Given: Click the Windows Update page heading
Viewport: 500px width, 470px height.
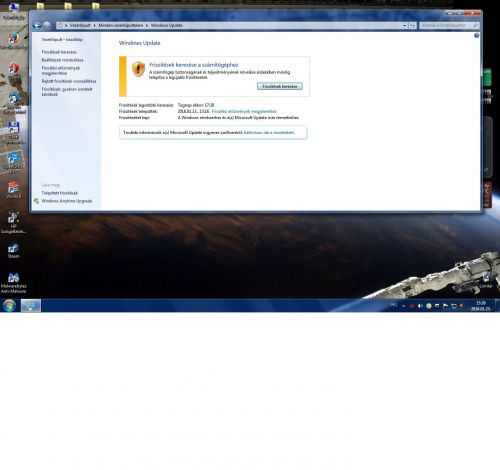Looking at the screenshot, I should 139,43.
